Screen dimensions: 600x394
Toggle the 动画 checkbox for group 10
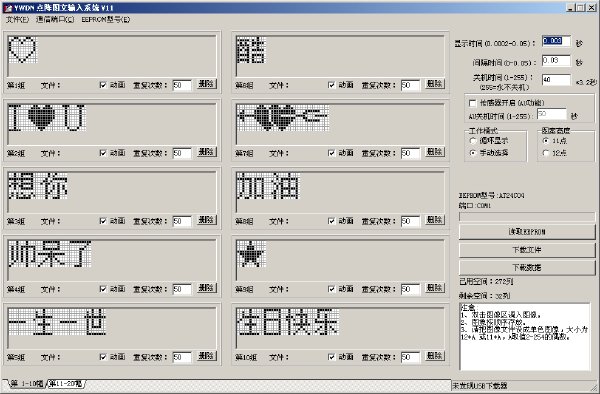[x=331, y=357]
